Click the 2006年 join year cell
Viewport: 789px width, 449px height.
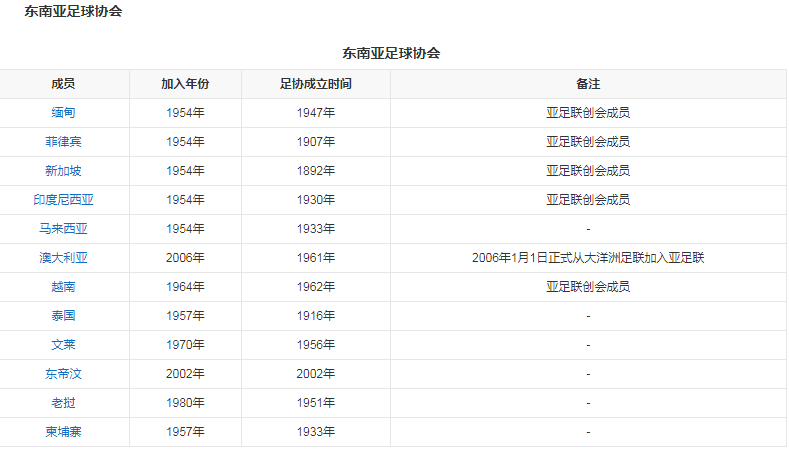pyautogui.click(x=185, y=258)
